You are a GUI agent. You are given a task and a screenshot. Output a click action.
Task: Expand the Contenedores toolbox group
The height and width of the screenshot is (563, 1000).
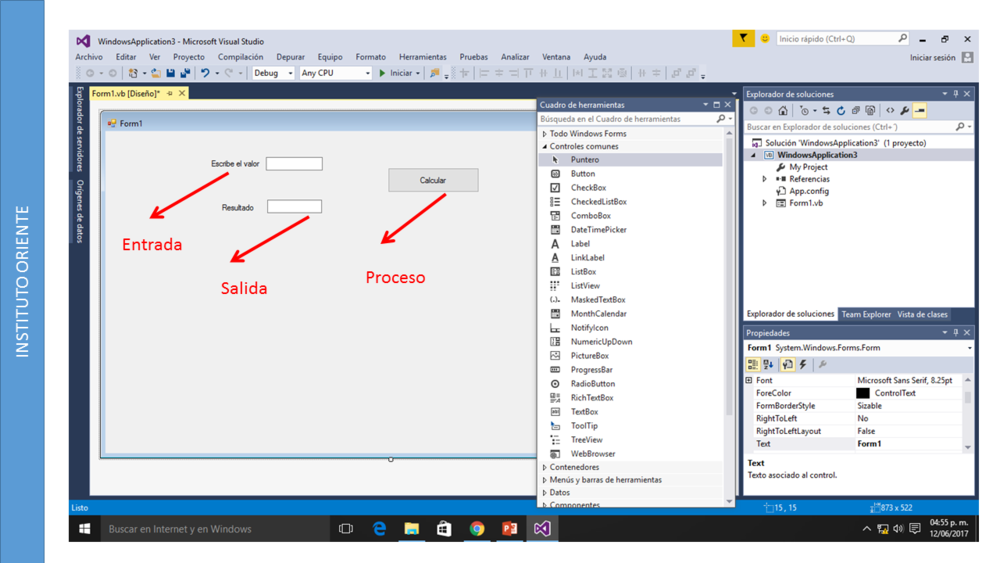[x=574, y=467]
